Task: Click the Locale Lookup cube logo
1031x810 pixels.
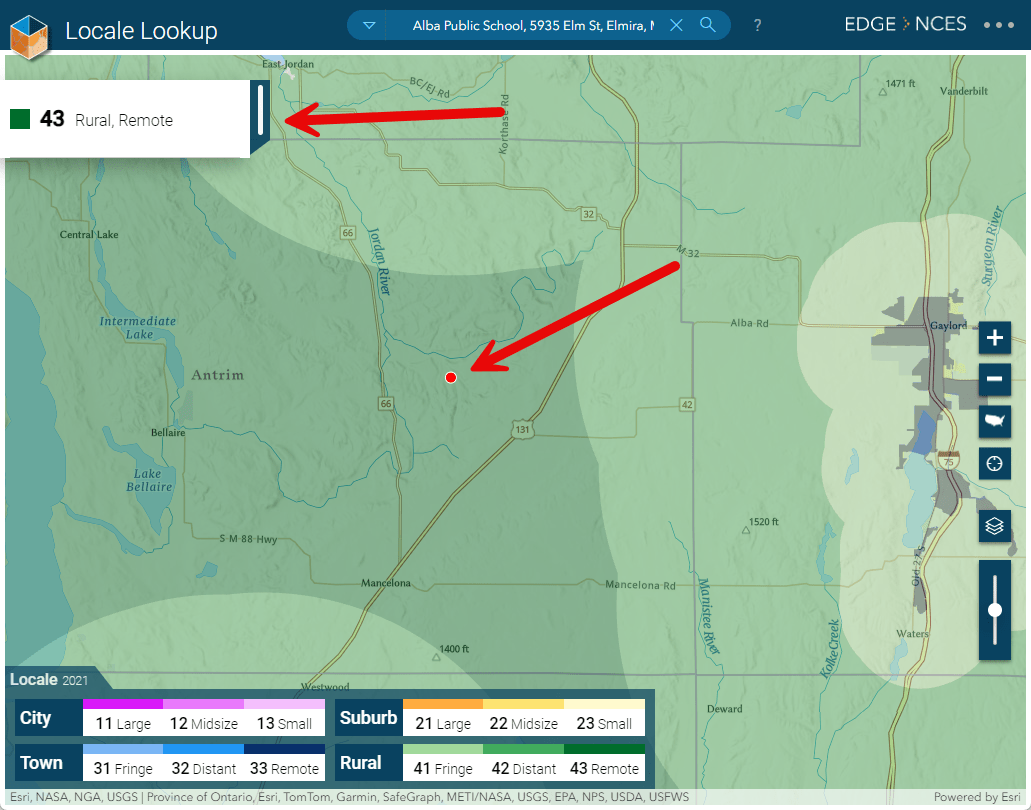Action: coord(29,36)
